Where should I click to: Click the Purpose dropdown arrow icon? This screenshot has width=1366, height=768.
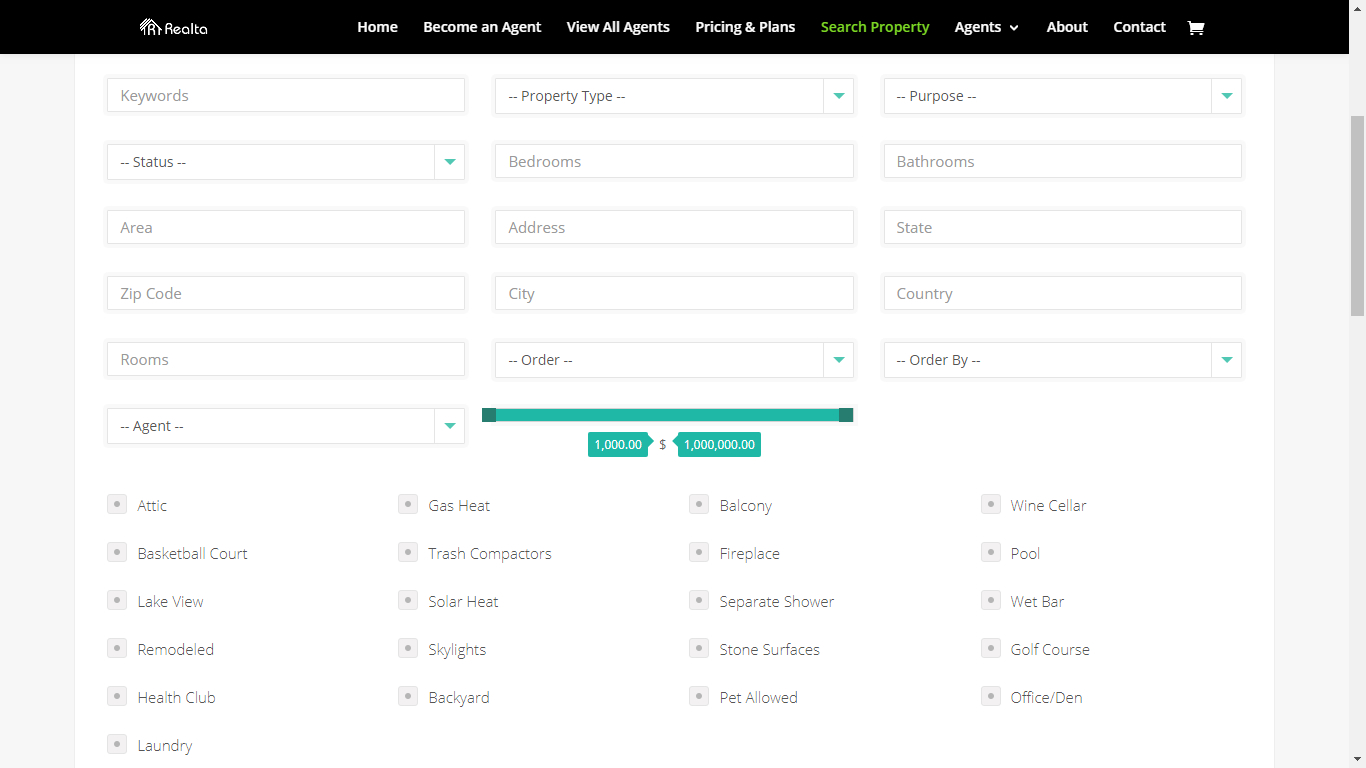[x=1226, y=96]
